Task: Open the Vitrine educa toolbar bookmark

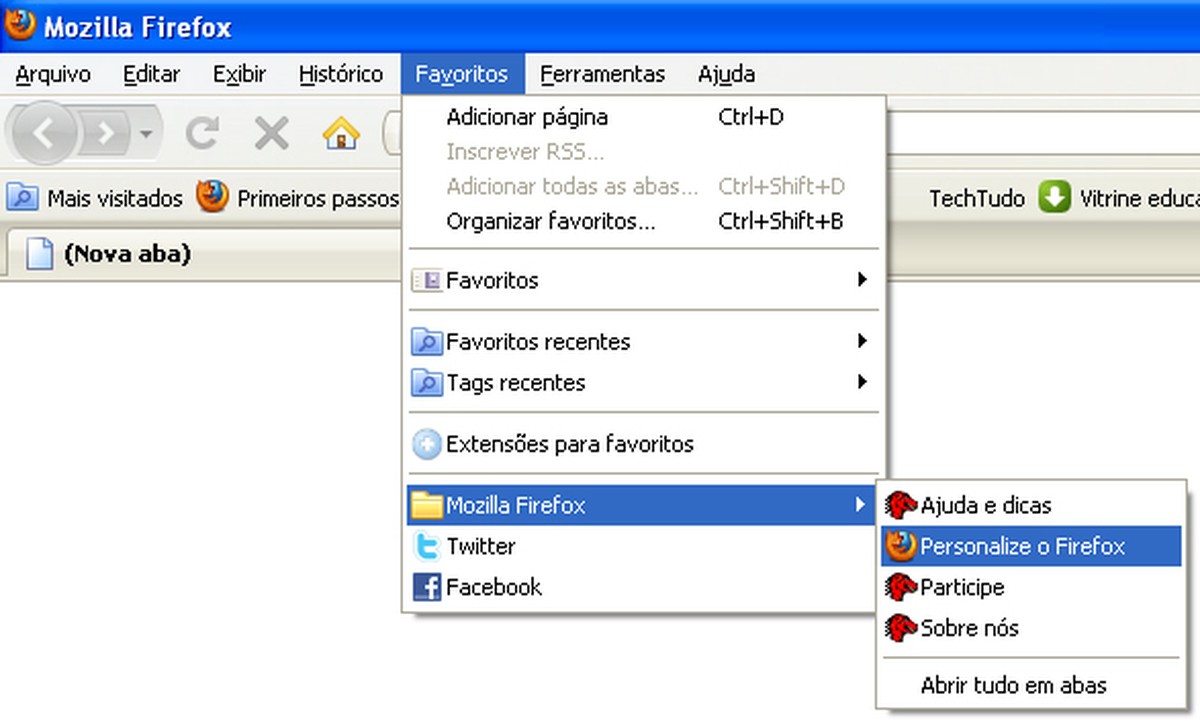Action: click(x=1119, y=198)
